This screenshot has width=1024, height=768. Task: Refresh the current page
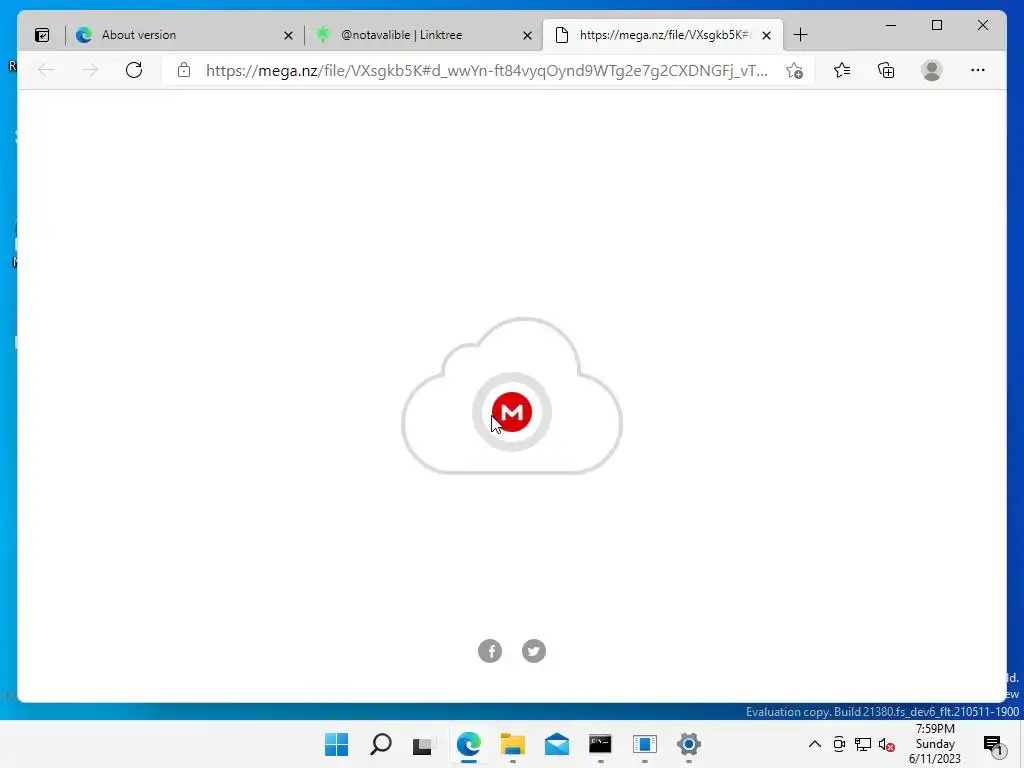[134, 70]
